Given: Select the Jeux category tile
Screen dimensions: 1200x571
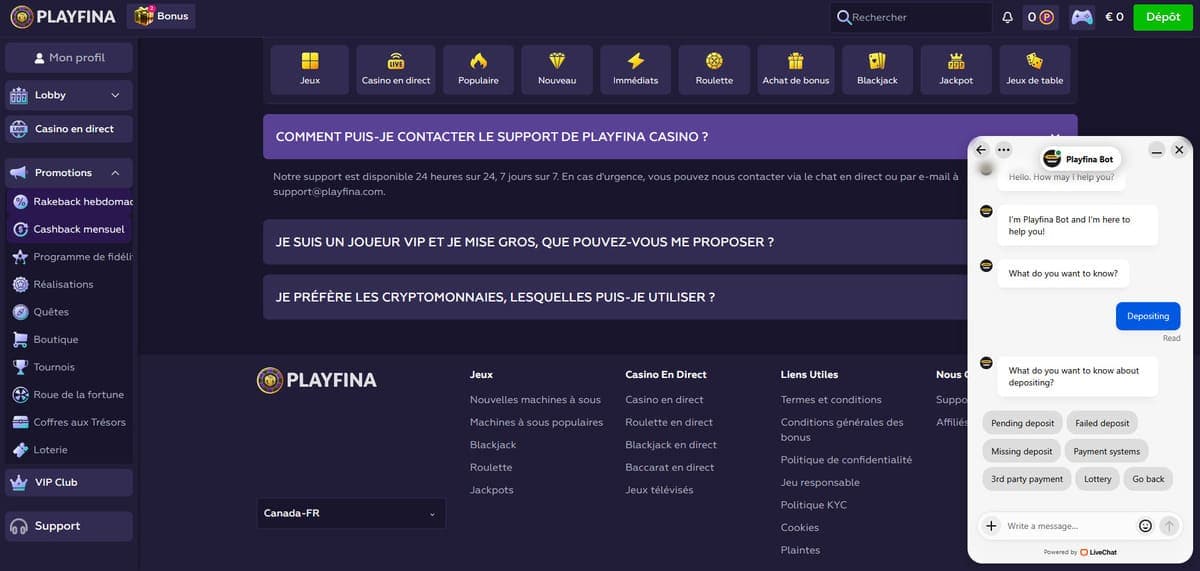Looking at the screenshot, I should [310, 70].
